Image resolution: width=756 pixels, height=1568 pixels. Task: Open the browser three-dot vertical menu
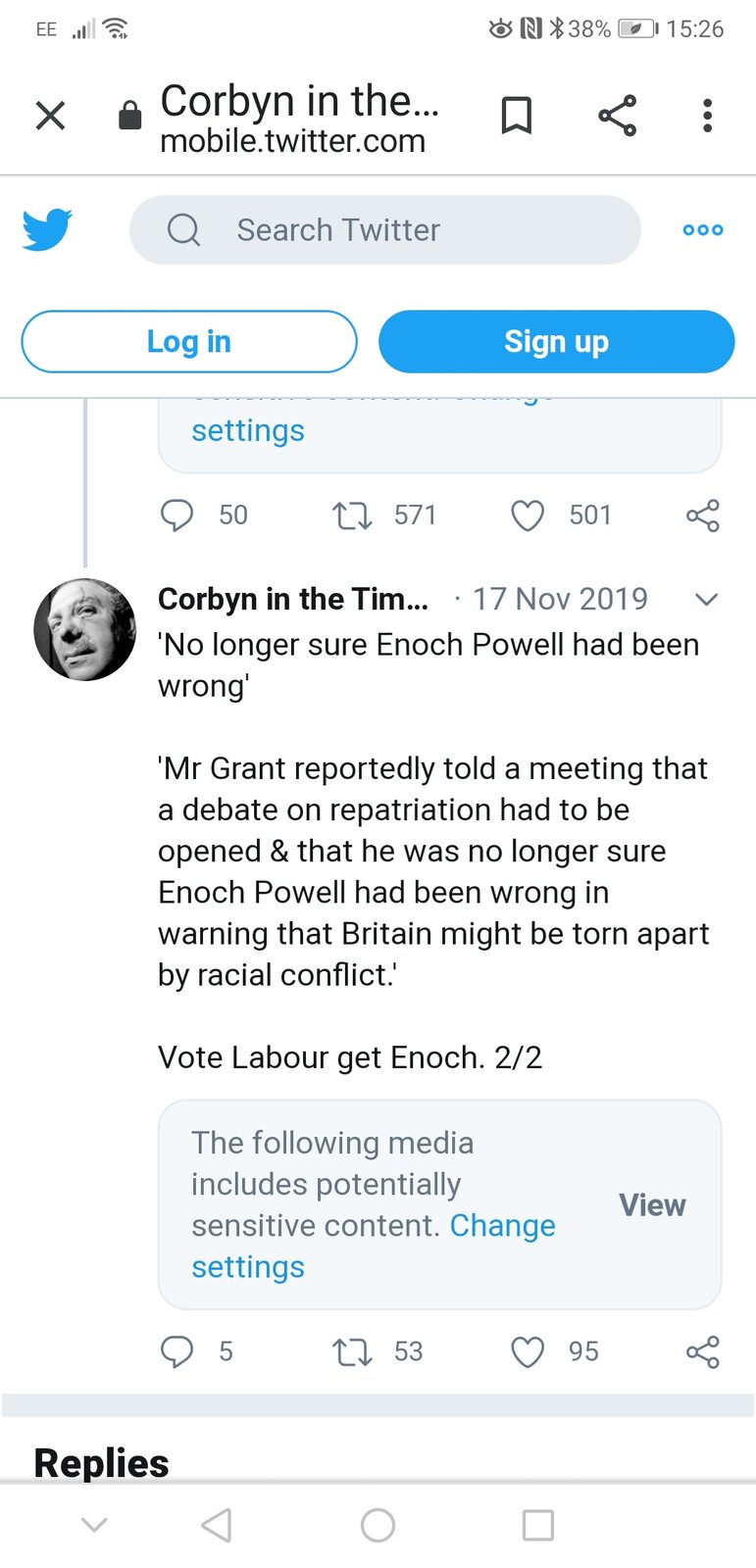coord(707,116)
